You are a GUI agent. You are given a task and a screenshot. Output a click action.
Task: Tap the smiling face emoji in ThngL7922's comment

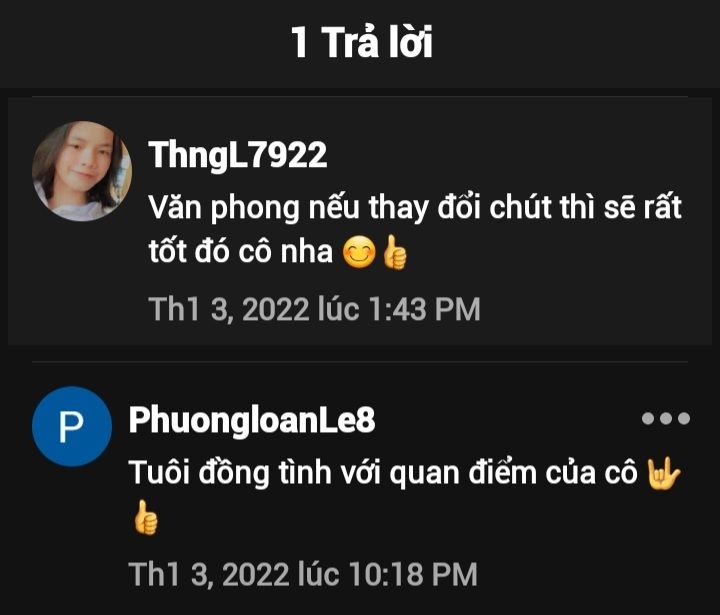pos(359,252)
